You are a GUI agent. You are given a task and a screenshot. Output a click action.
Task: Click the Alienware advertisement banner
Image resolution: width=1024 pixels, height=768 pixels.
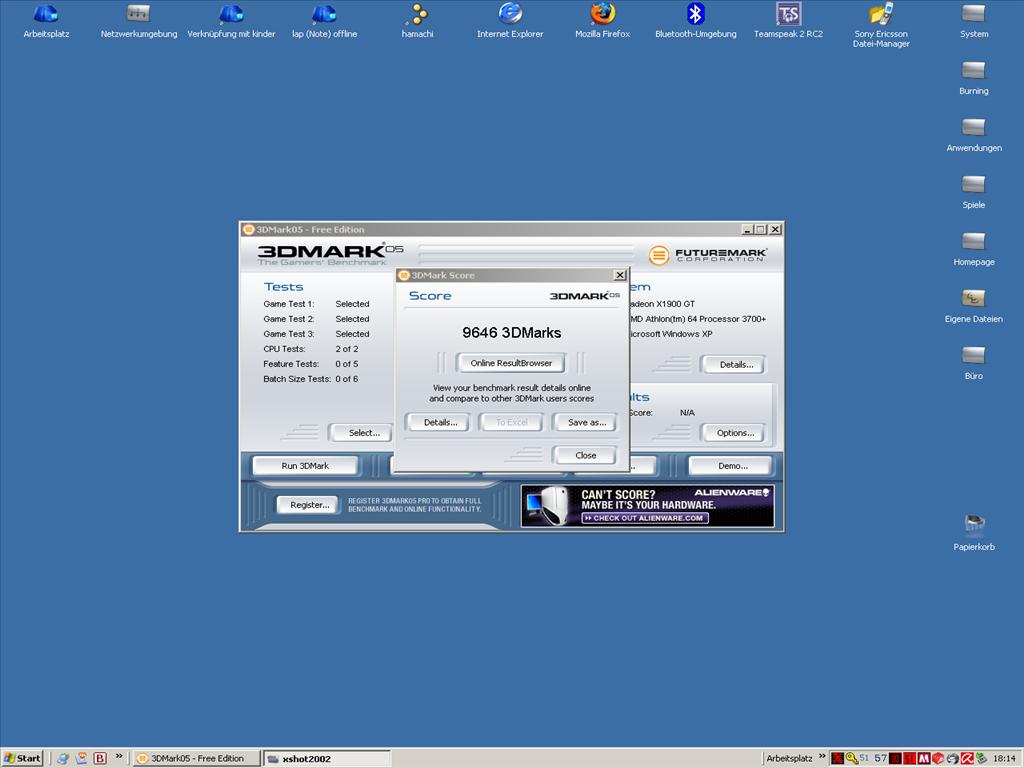(x=648, y=505)
